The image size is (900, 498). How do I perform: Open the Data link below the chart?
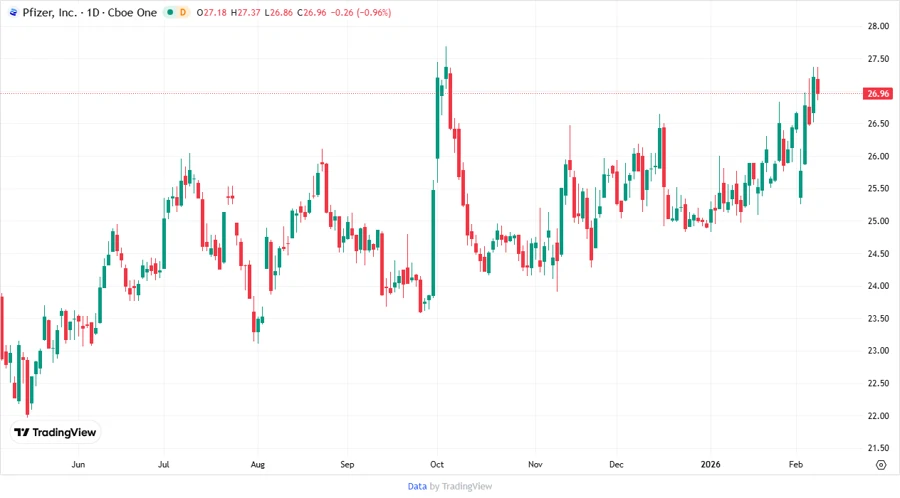coord(417,486)
